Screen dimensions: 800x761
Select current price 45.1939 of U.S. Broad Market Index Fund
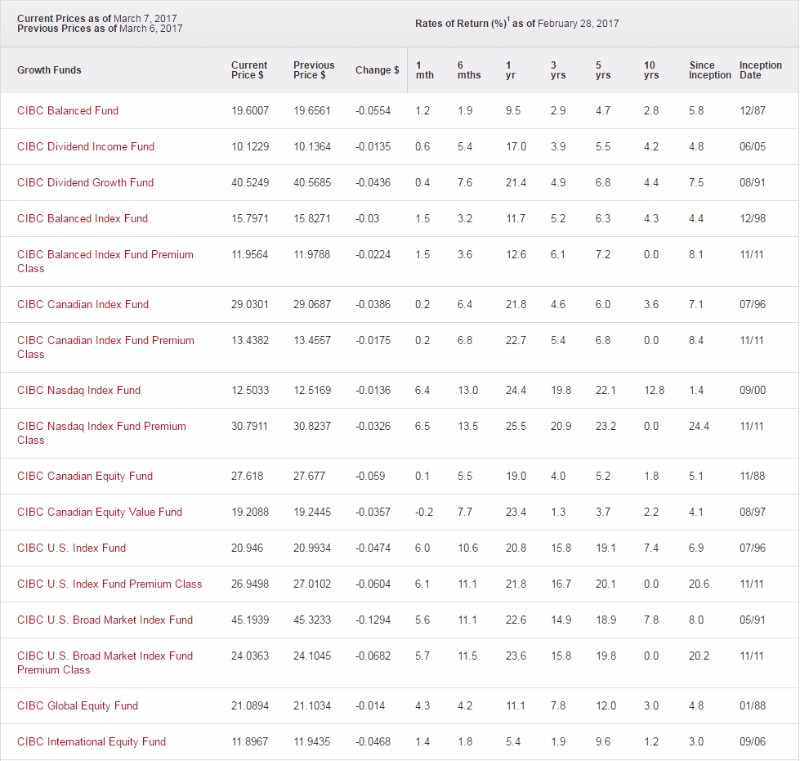coord(250,620)
